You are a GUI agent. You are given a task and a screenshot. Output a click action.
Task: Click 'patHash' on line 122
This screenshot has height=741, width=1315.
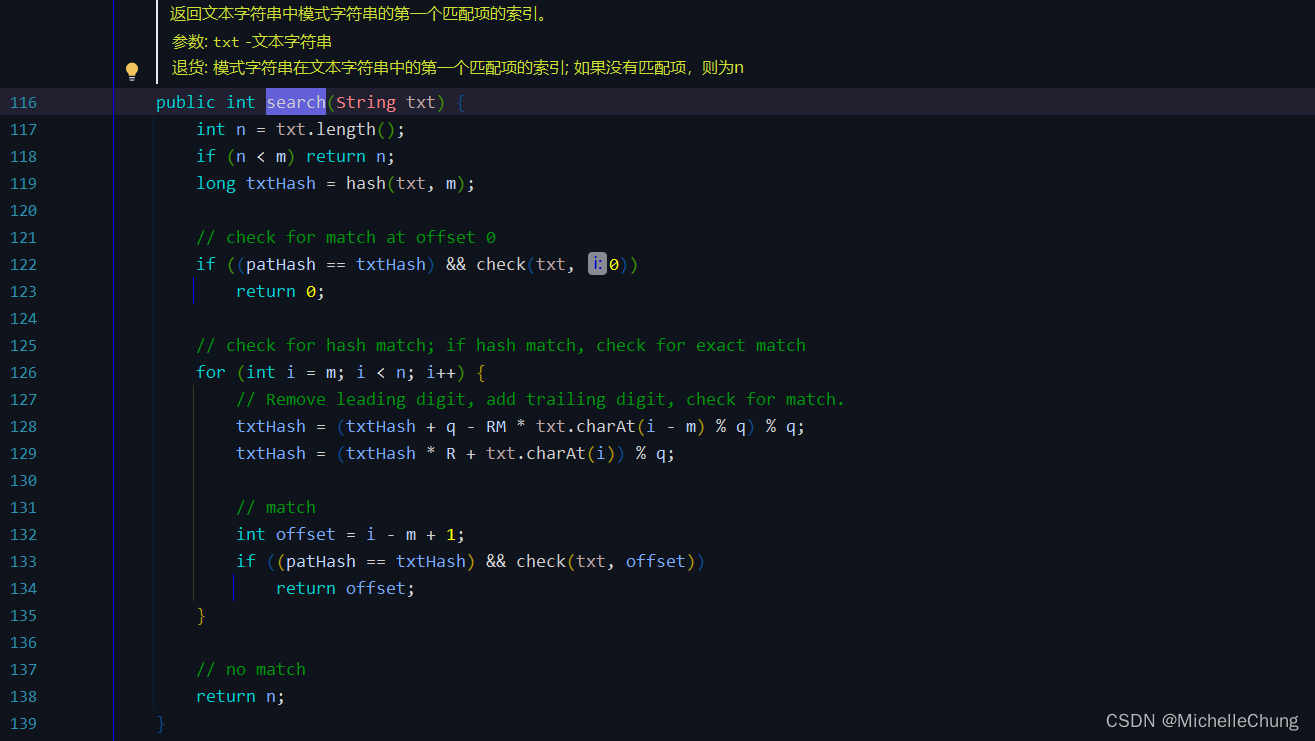click(x=281, y=264)
